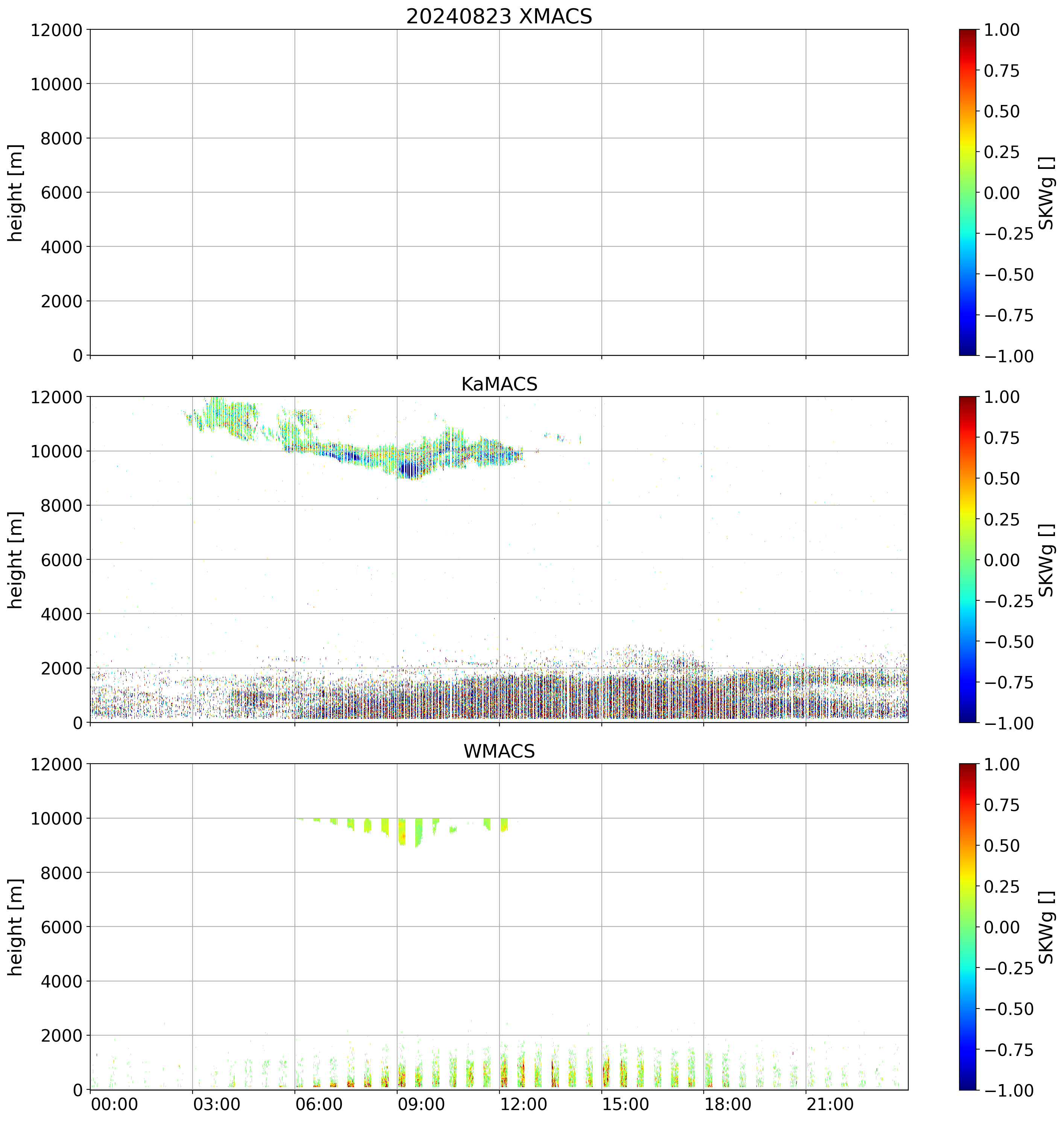Click the top colorbar for XMACS

point(968,192)
